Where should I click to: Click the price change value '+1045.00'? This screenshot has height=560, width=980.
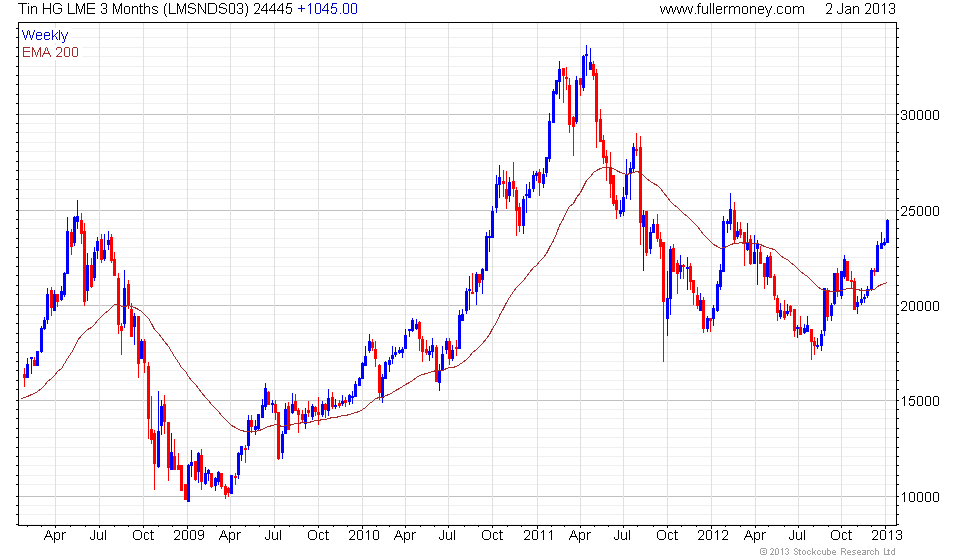coord(328,9)
